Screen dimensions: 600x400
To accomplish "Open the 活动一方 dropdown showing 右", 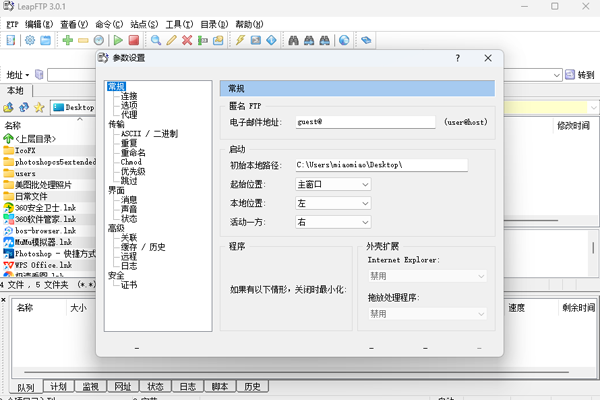I will point(332,222).
